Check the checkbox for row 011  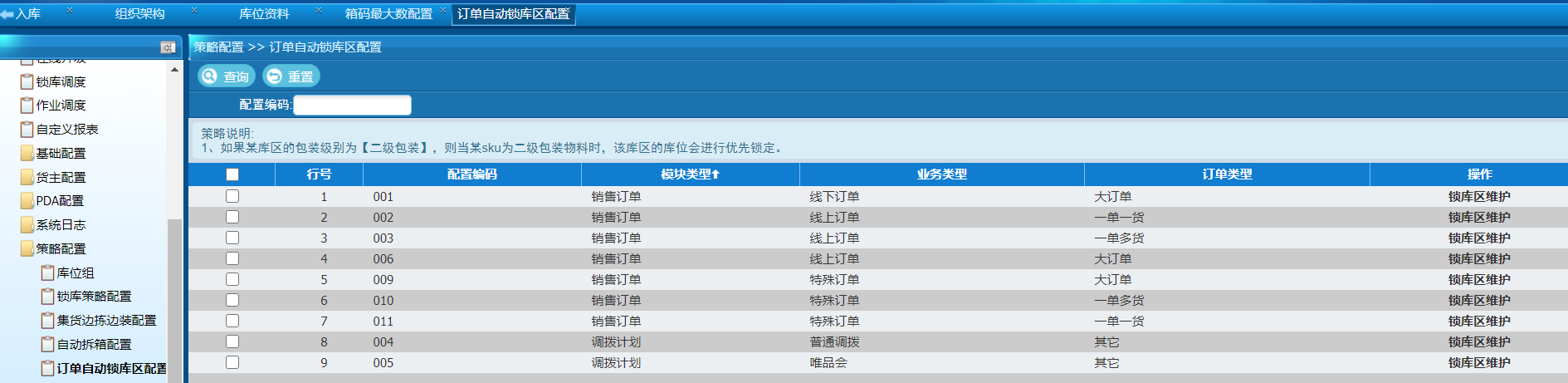tap(232, 321)
